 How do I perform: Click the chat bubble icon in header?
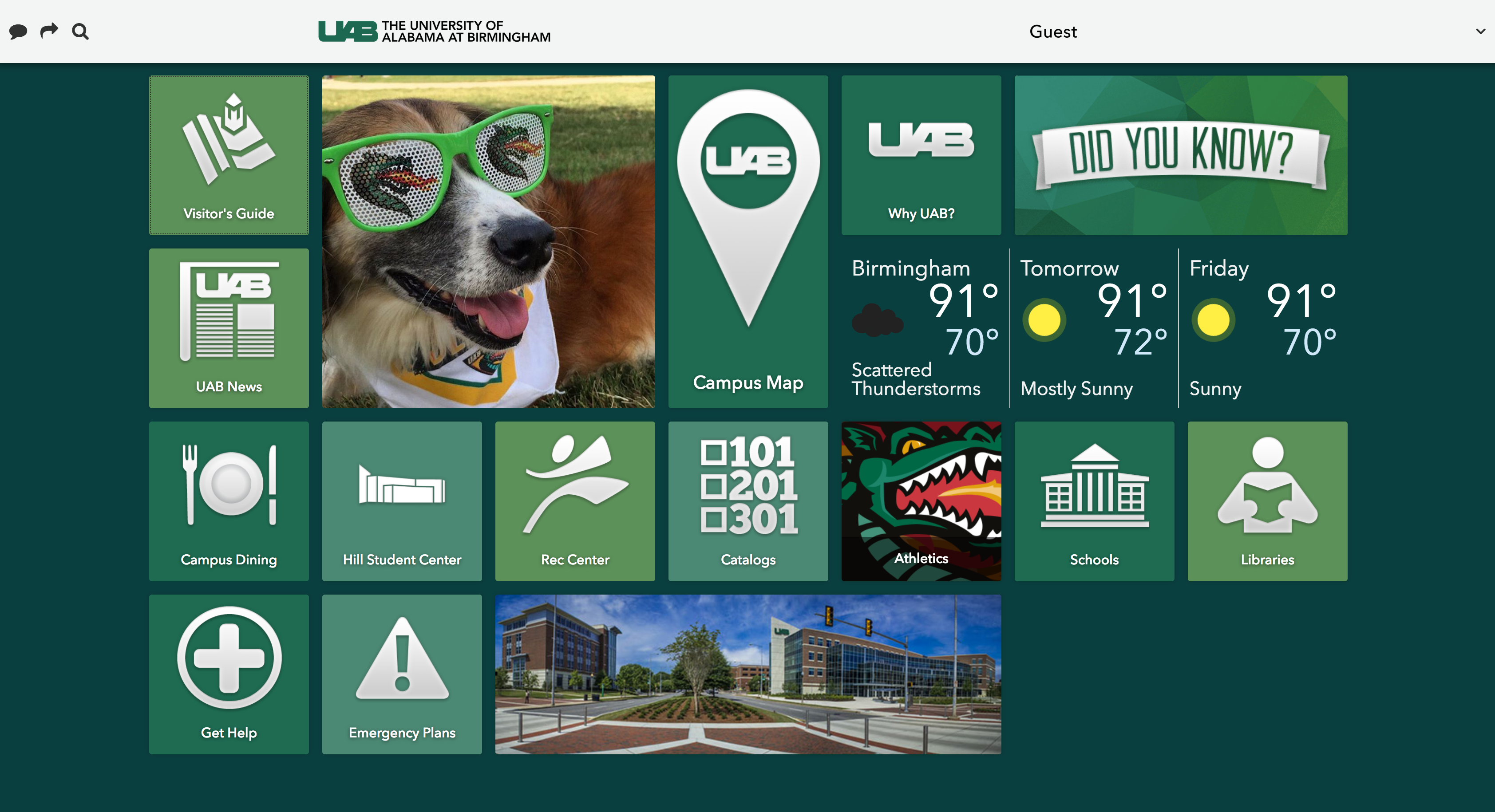click(x=18, y=32)
